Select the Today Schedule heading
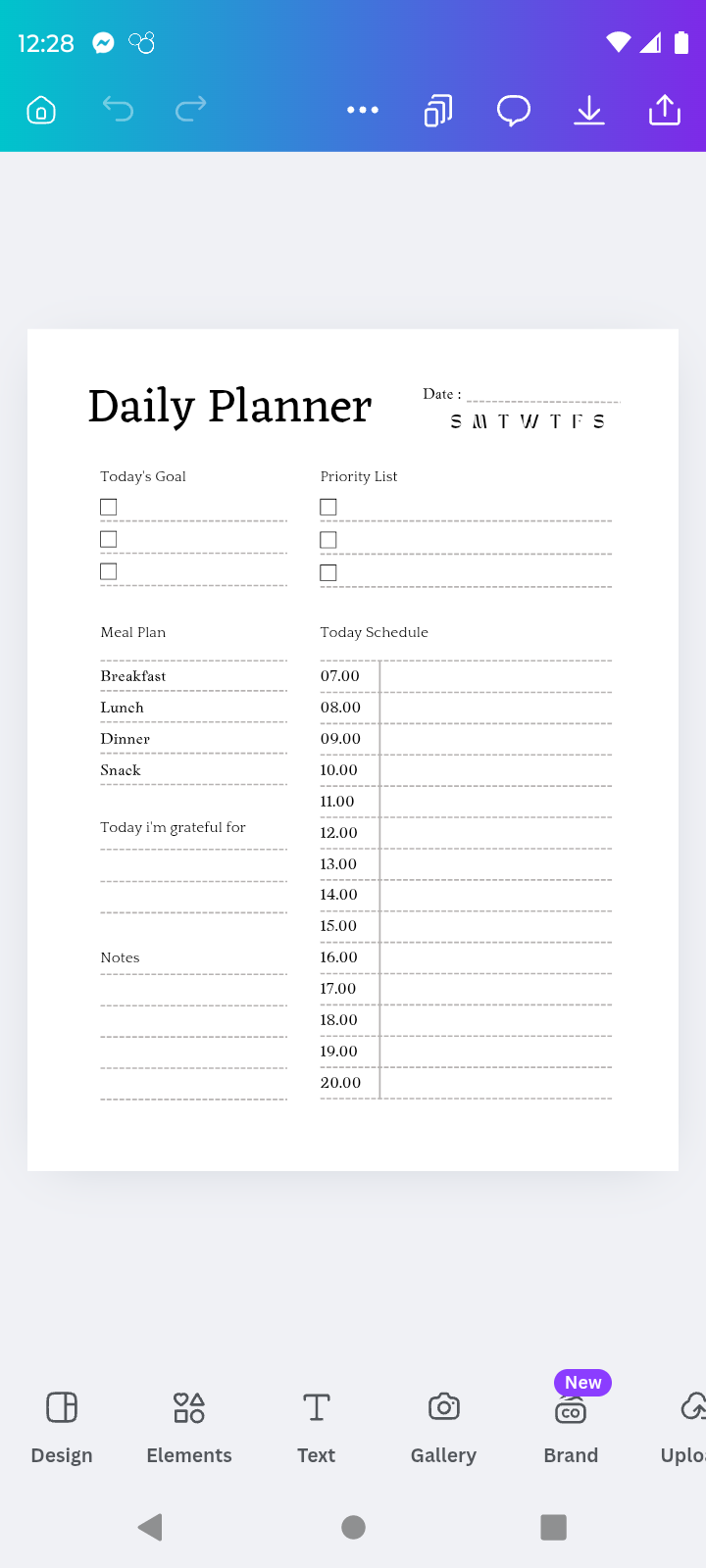This screenshot has height=1568, width=706. pos(374,632)
